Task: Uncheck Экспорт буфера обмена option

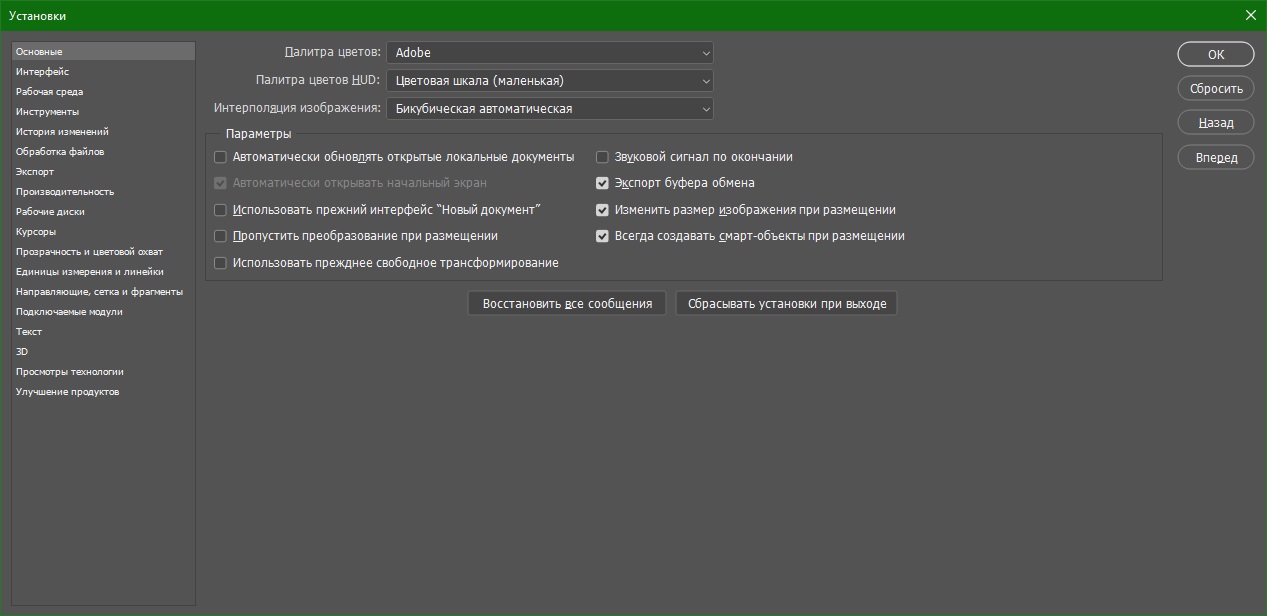Action: coord(602,183)
